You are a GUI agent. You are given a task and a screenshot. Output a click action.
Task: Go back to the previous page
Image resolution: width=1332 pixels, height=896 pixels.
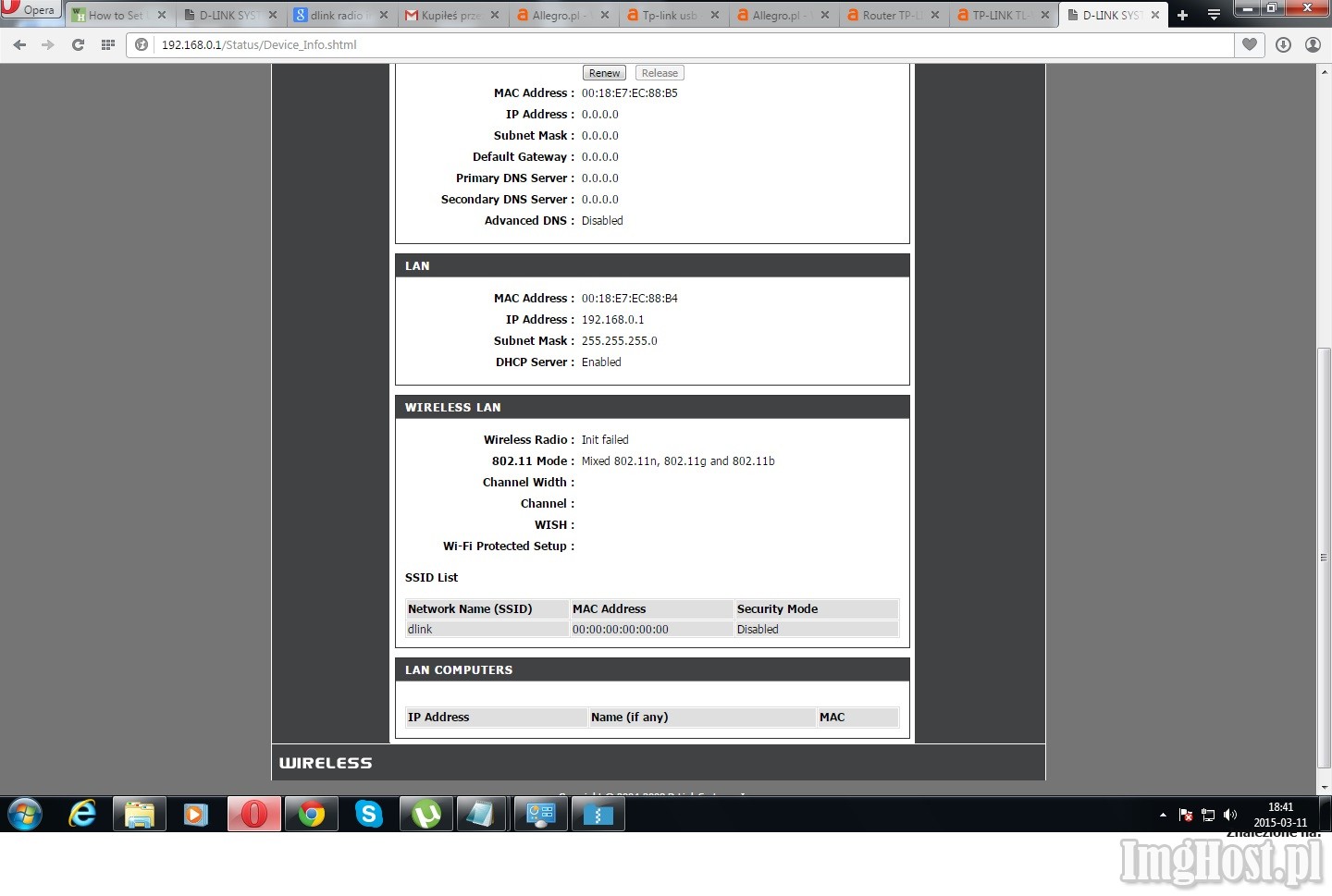tap(19, 44)
